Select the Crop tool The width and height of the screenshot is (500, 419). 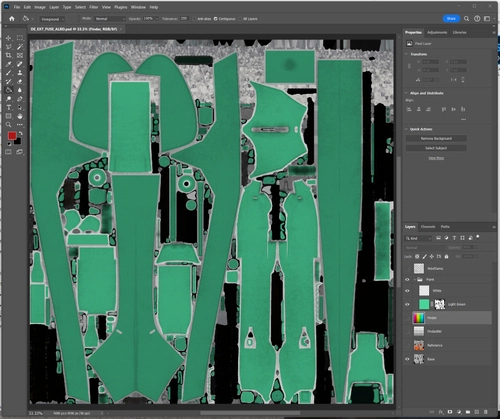(x=9, y=55)
